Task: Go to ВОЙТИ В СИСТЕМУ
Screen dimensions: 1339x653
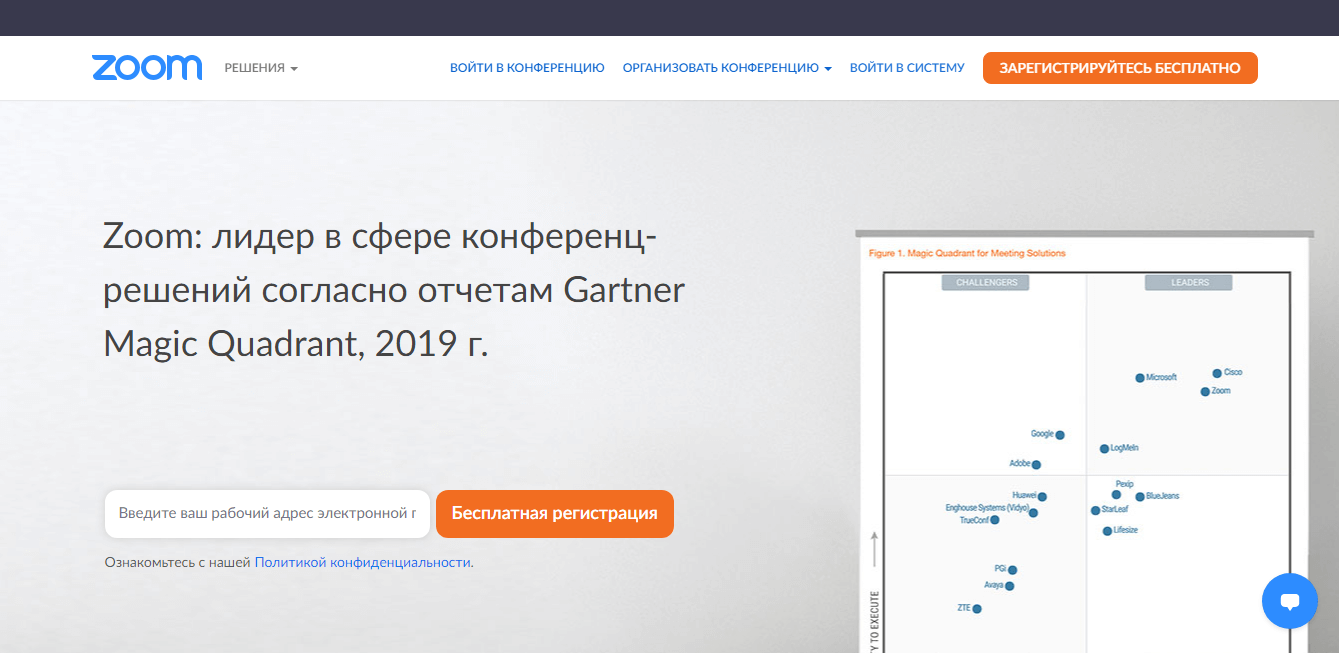Action: tap(907, 68)
